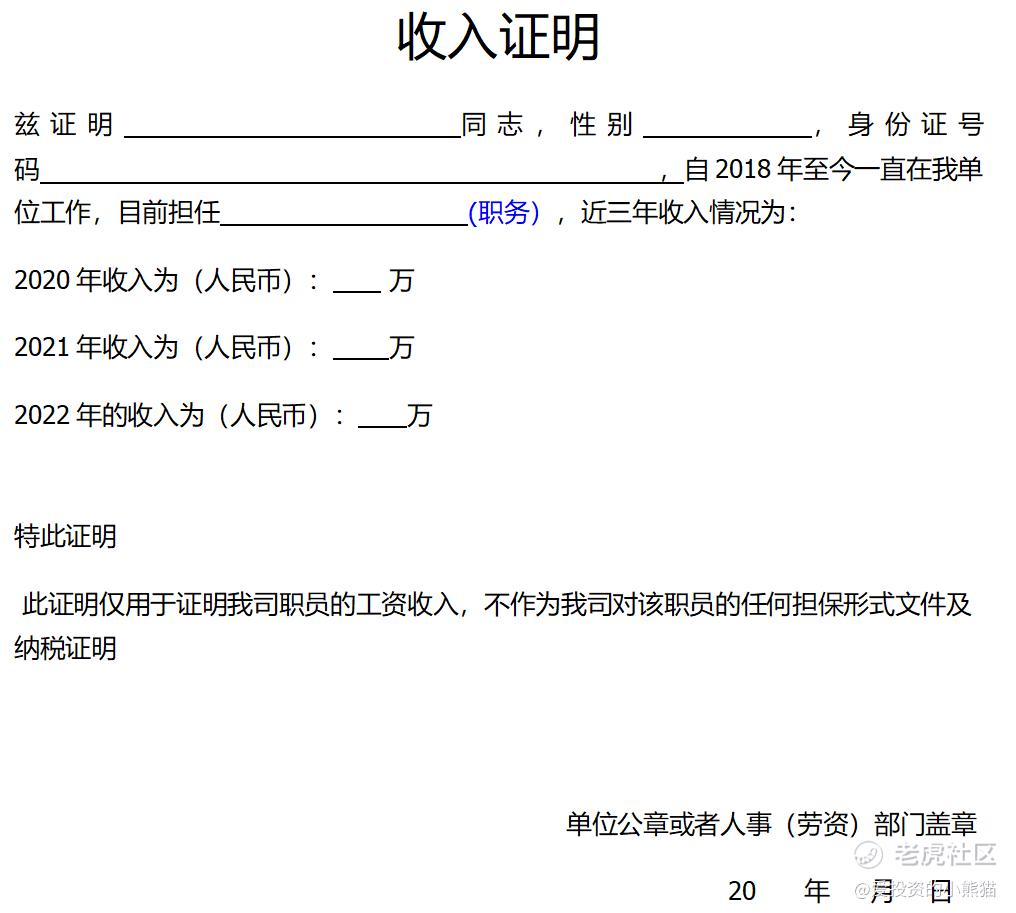Click the "20" year prefix in date line

(742, 892)
